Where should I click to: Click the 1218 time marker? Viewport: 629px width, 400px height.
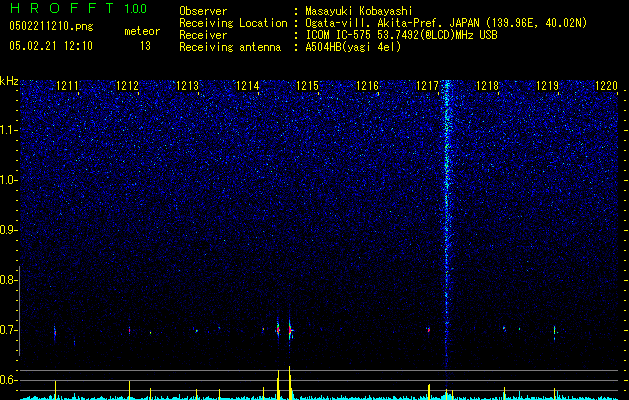(487, 86)
